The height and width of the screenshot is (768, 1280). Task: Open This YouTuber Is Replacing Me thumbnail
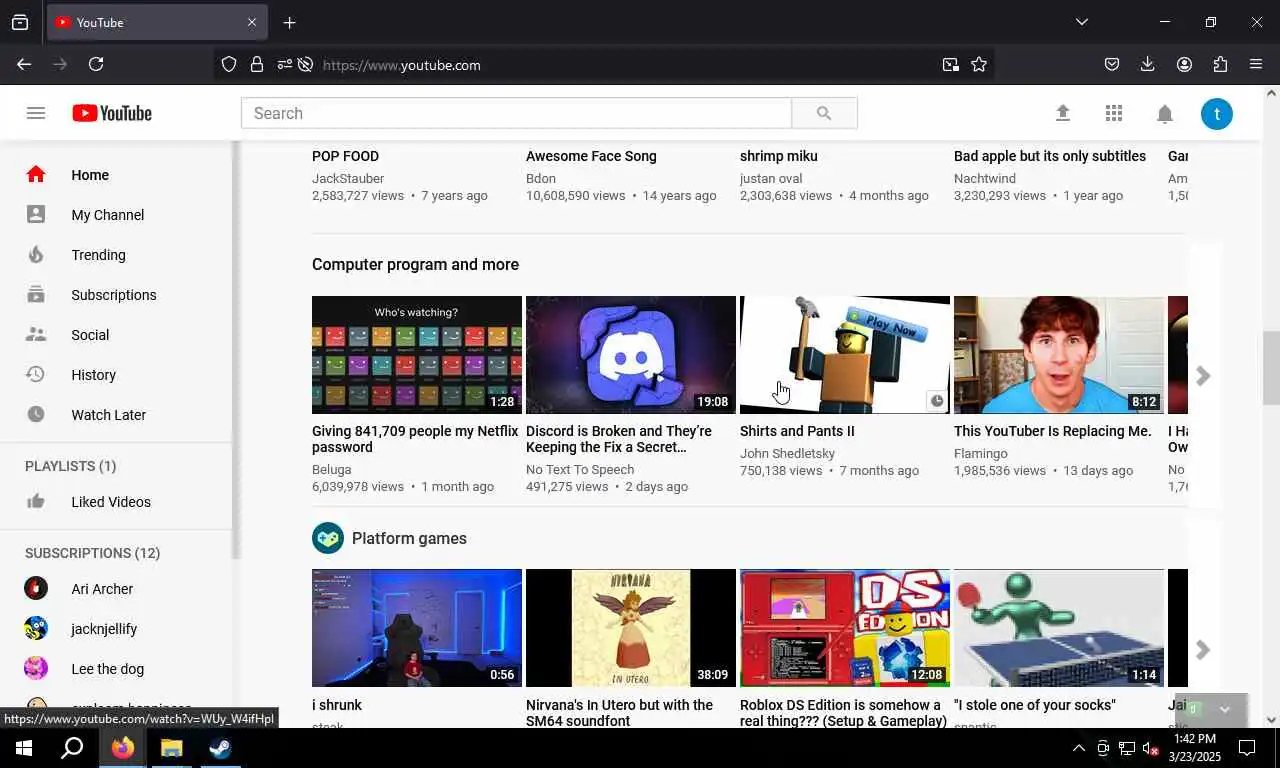[x=1059, y=355]
